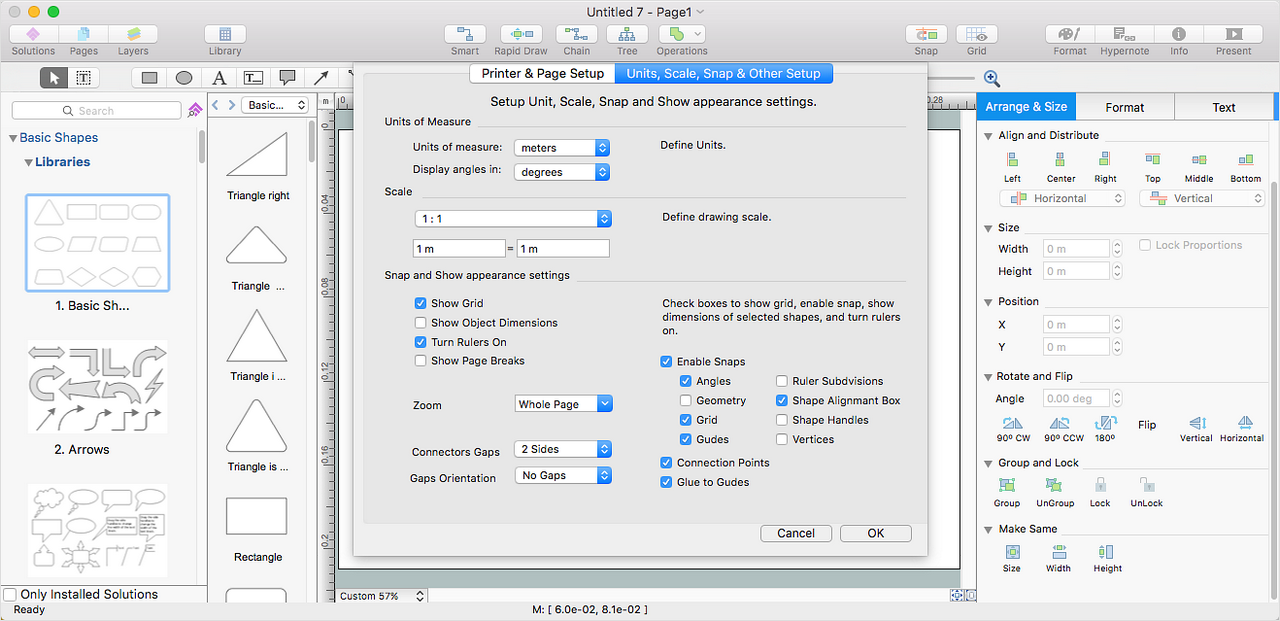Uncheck Turn Rulers On
The image size is (1280, 621).
pos(420,341)
